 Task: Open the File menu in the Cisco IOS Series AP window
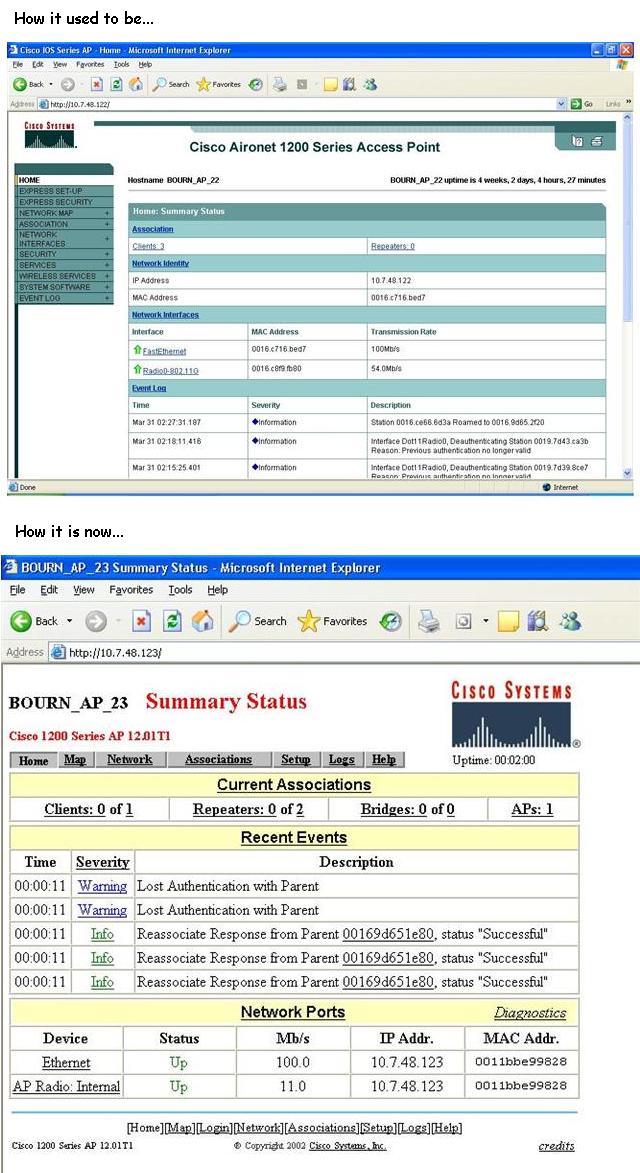click(x=16, y=64)
